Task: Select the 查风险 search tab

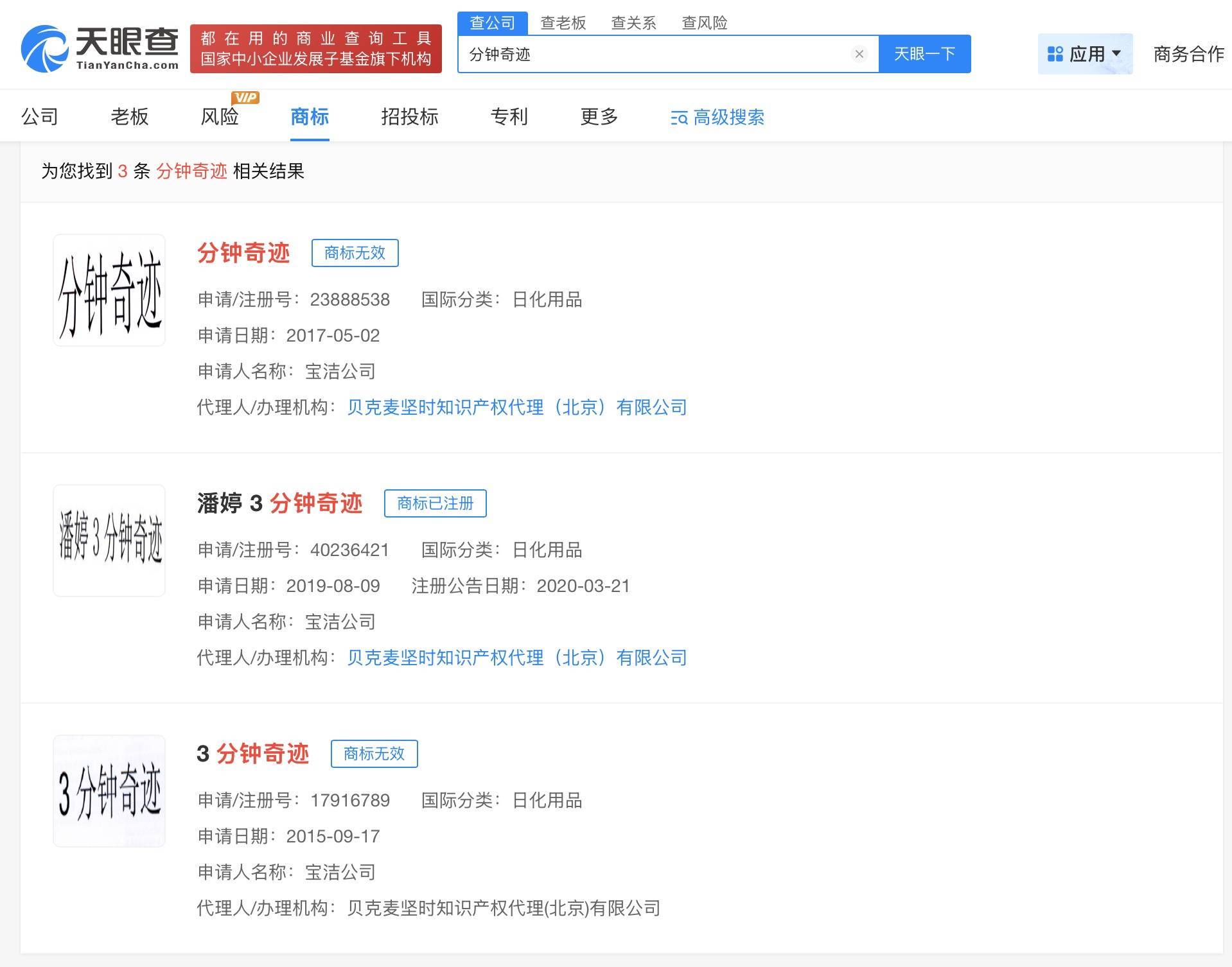Action: [x=704, y=23]
